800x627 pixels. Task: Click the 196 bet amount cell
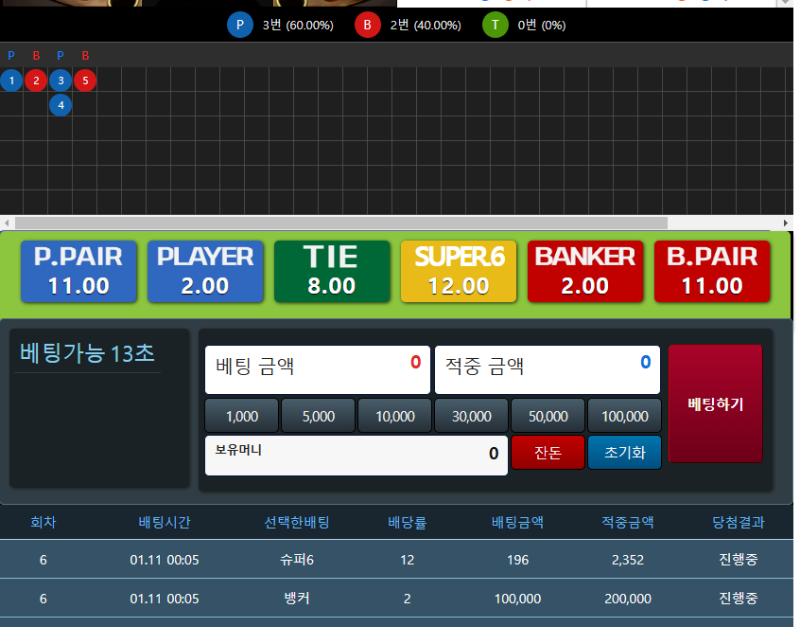517,560
